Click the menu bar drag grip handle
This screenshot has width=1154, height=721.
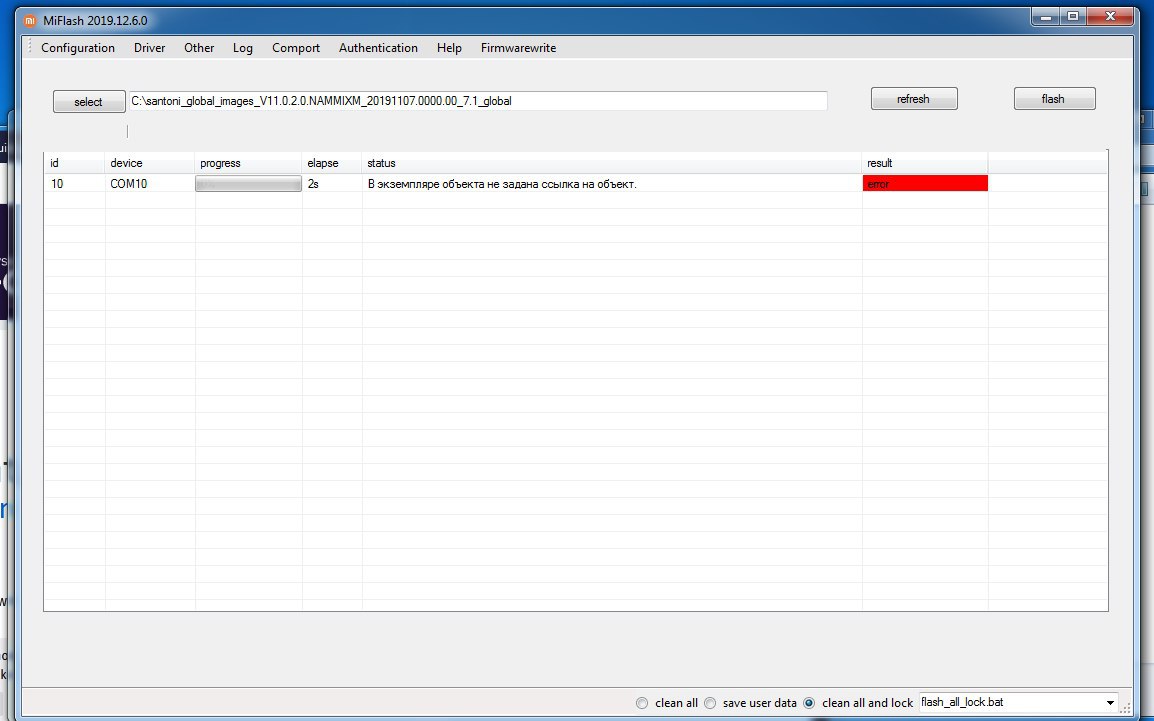click(30, 48)
